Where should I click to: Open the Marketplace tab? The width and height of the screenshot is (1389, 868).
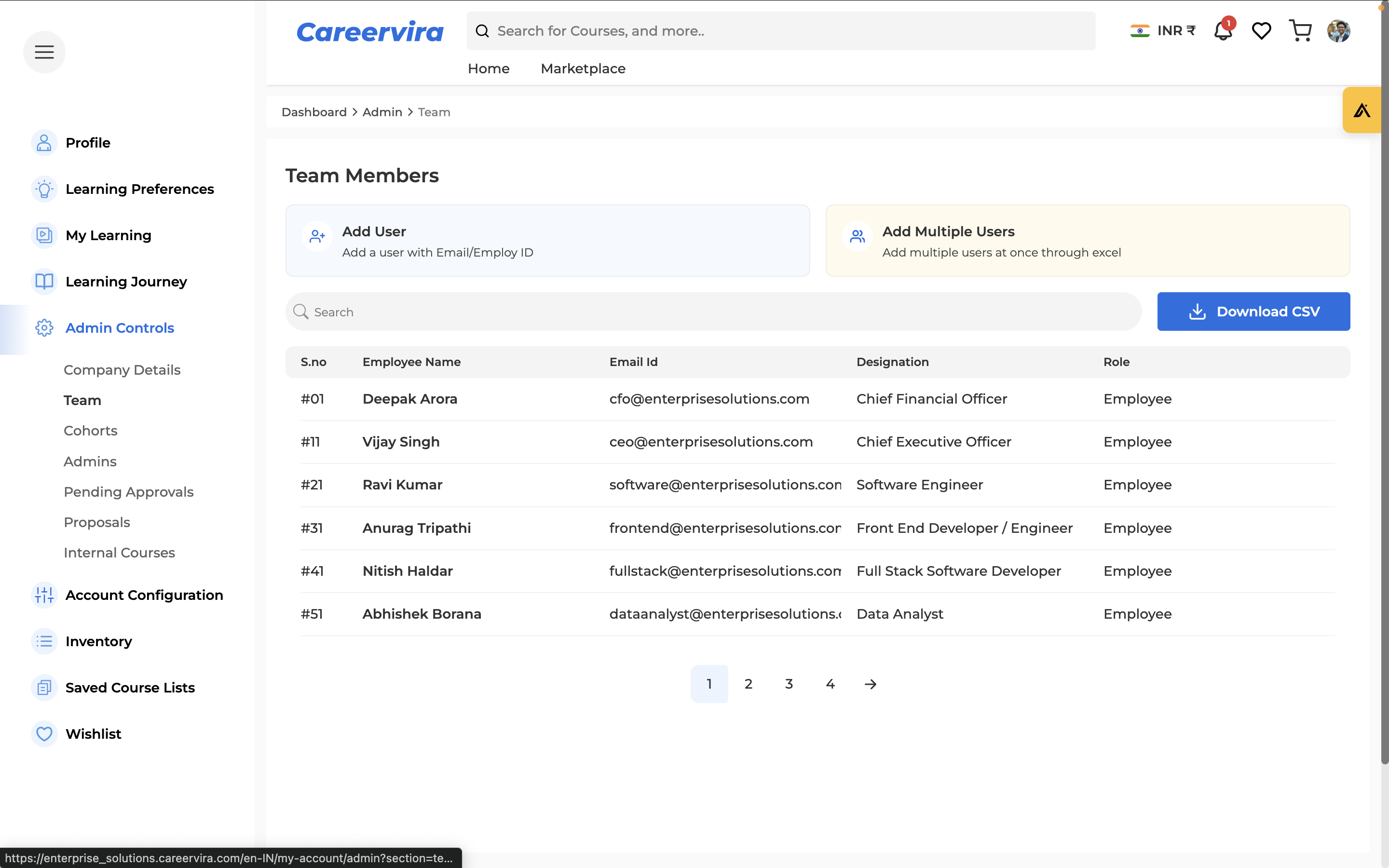click(583, 69)
